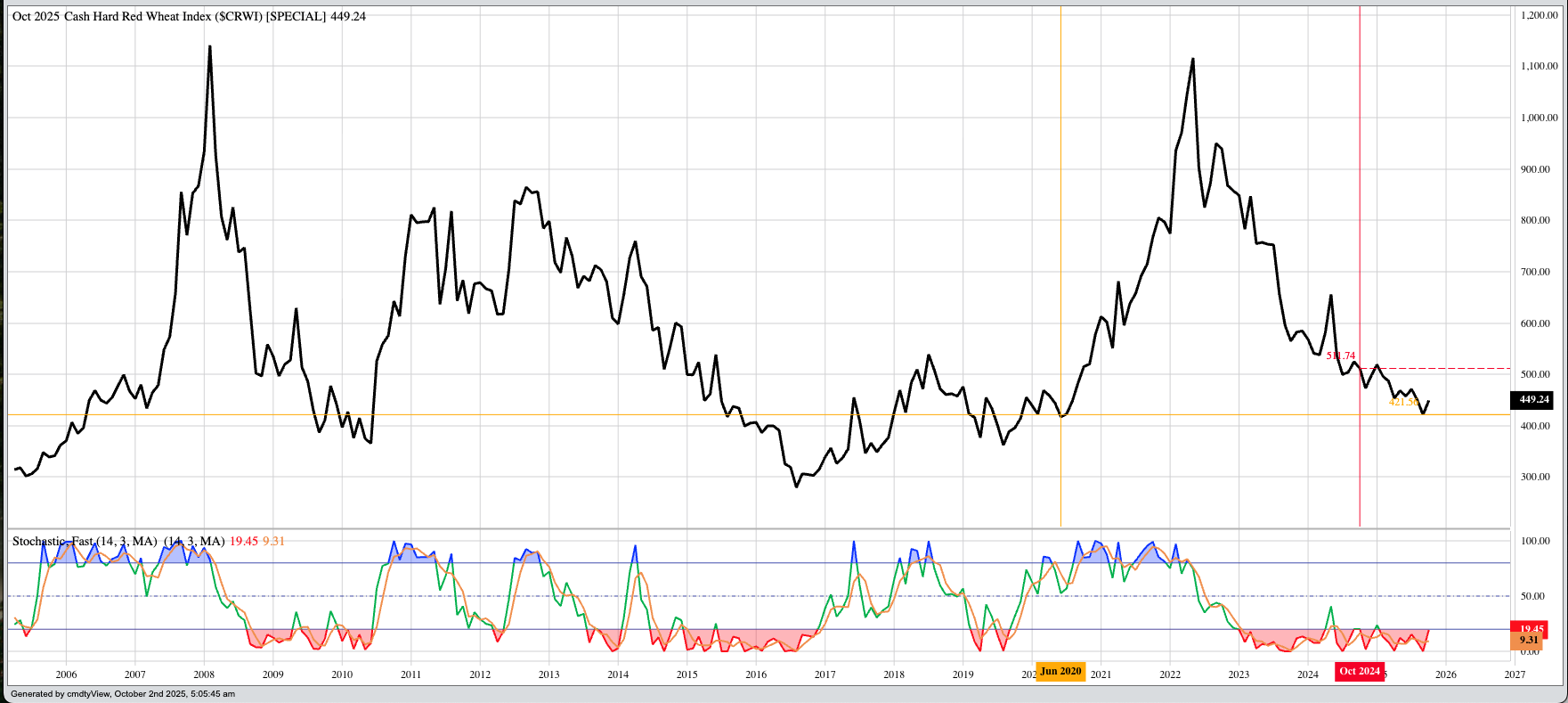Click the 2027 year label on the time axis
The width and height of the screenshot is (1568, 703).
click(x=1515, y=674)
